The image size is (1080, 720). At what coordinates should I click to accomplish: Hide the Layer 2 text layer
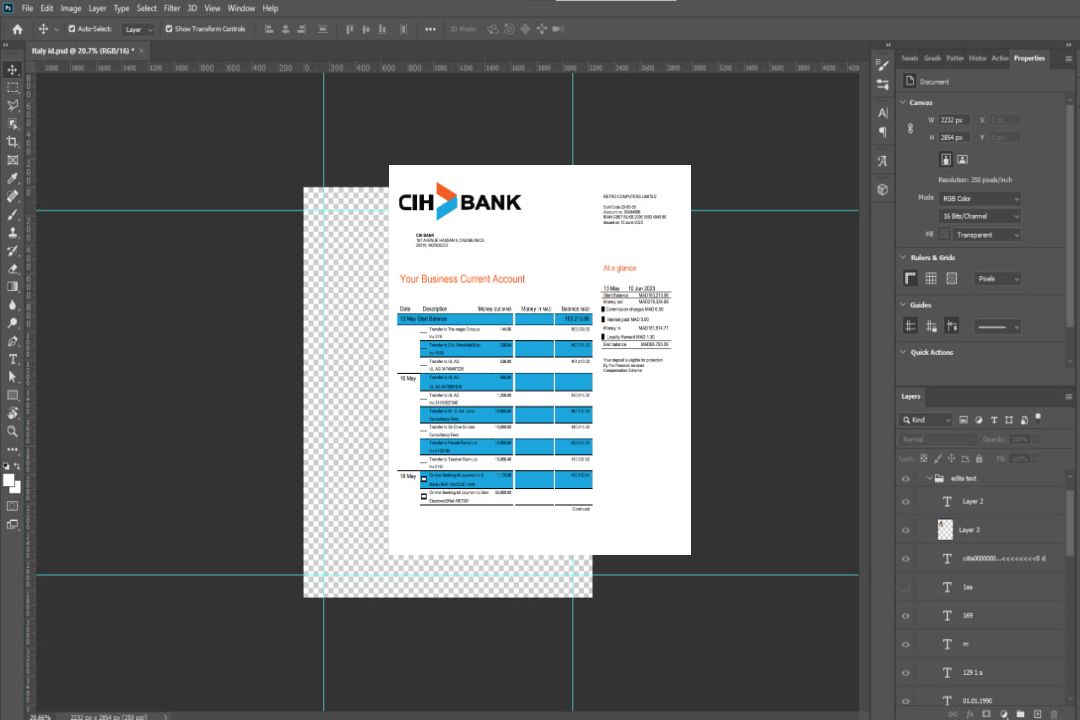906,502
